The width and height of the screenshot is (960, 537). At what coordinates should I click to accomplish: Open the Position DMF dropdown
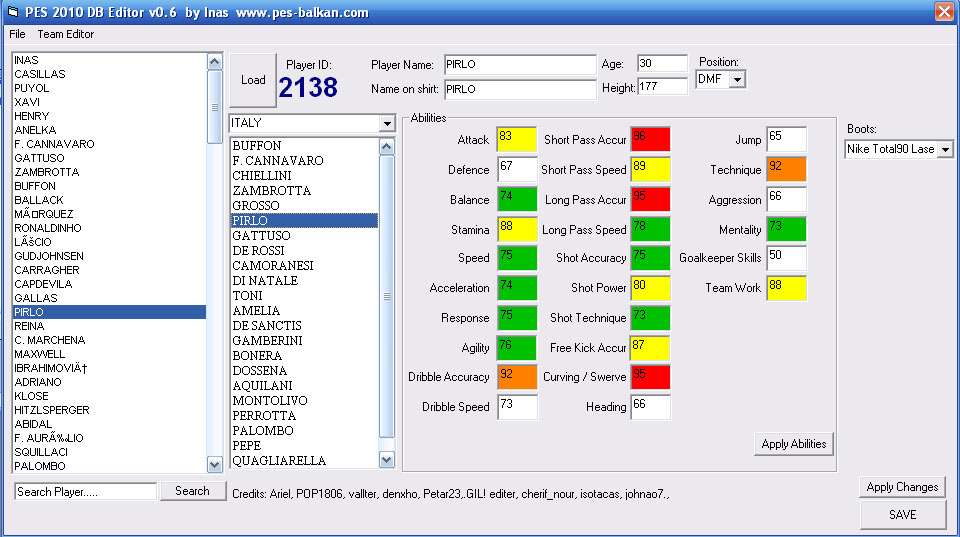click(x=736, y=79)
